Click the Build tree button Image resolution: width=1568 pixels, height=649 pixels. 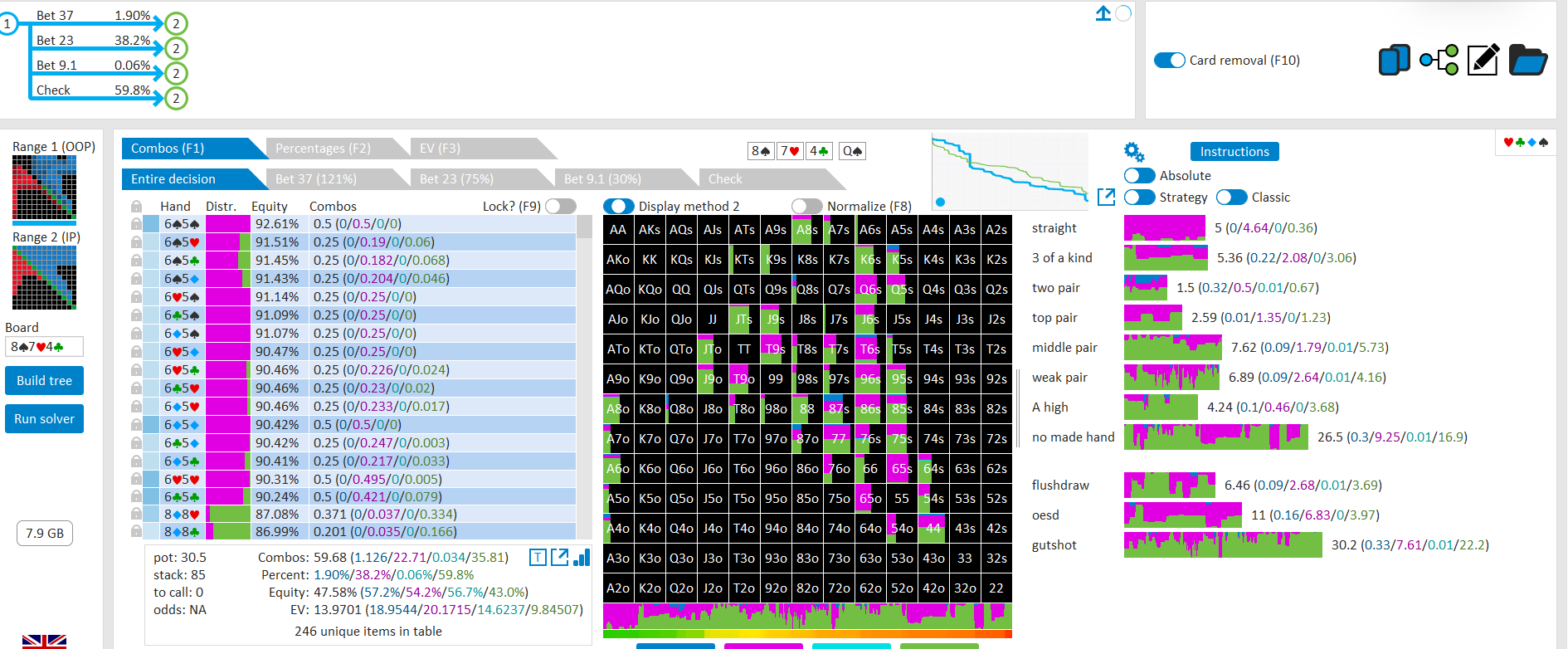[x=44, y=381]
